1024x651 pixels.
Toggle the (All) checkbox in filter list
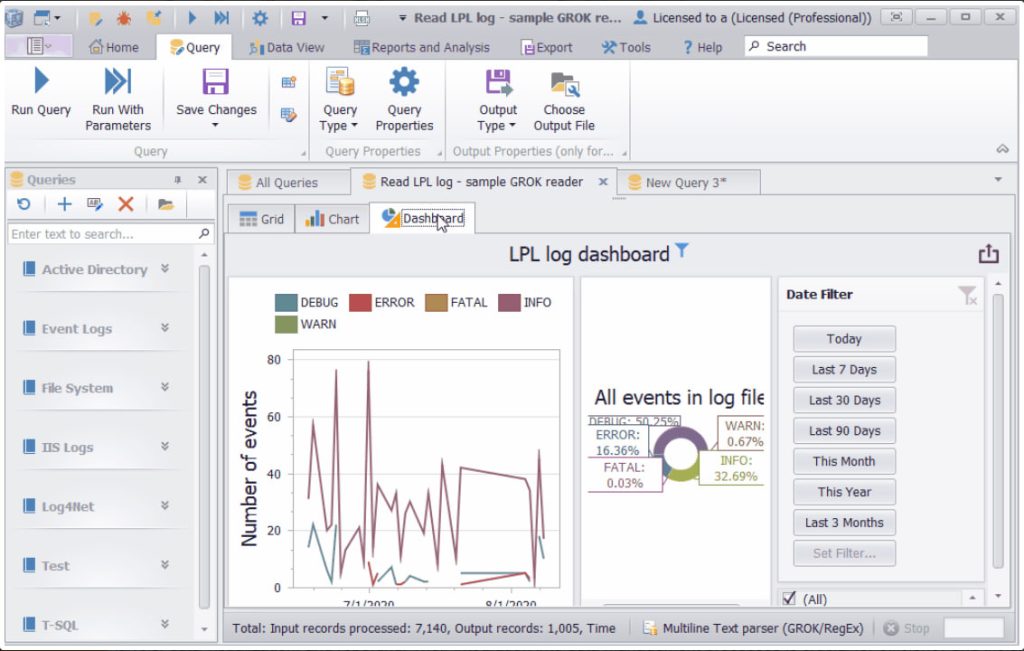click(788, 598)
